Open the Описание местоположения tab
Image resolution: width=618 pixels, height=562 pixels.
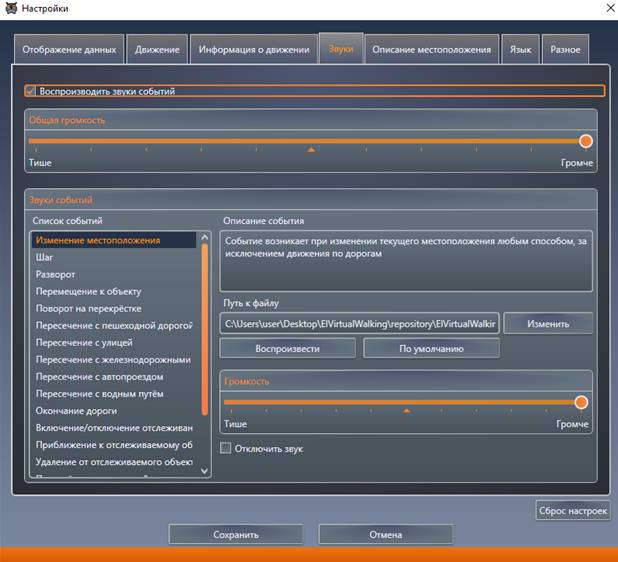coord(432,49)
